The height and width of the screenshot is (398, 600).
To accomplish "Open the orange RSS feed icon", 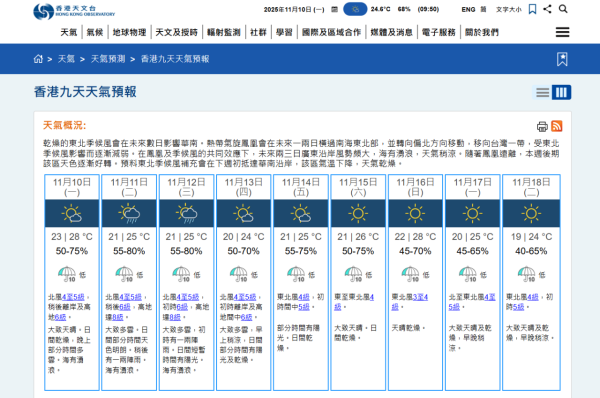I will pos(556,126).
